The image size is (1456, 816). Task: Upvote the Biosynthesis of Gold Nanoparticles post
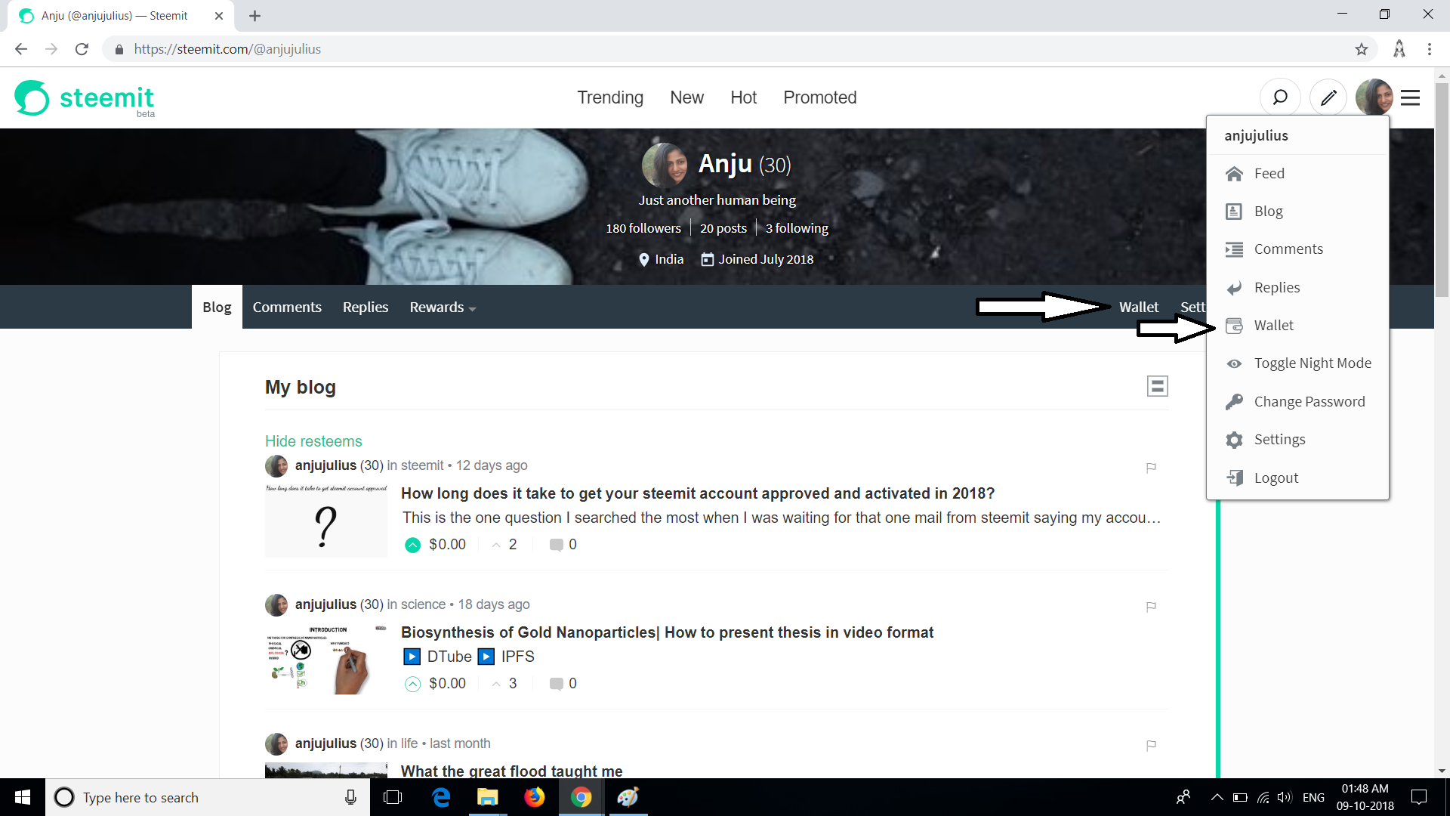point(414,685)
